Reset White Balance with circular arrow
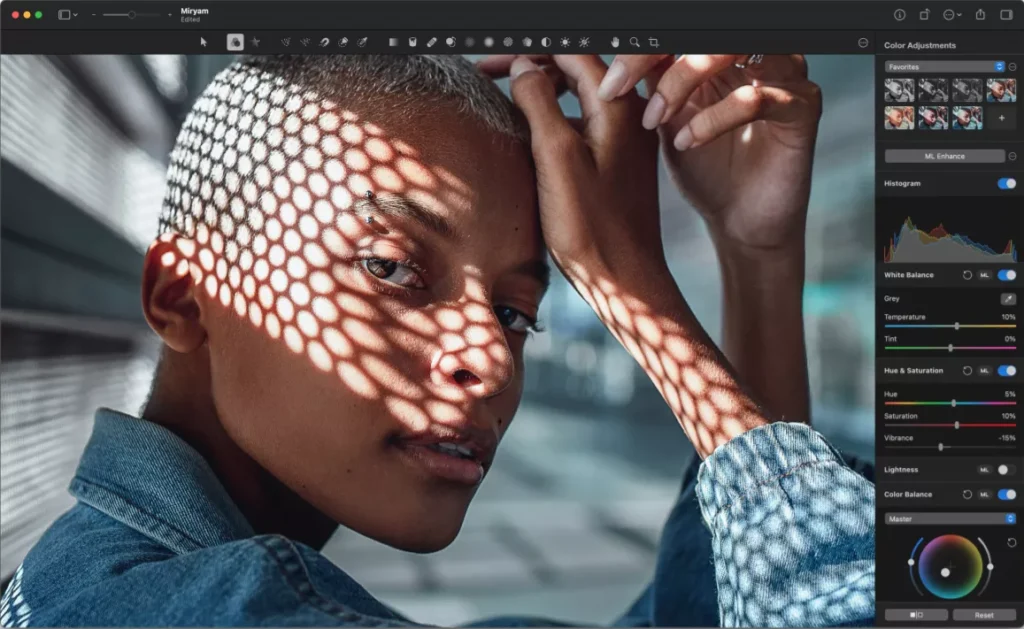 pos(967,275)
